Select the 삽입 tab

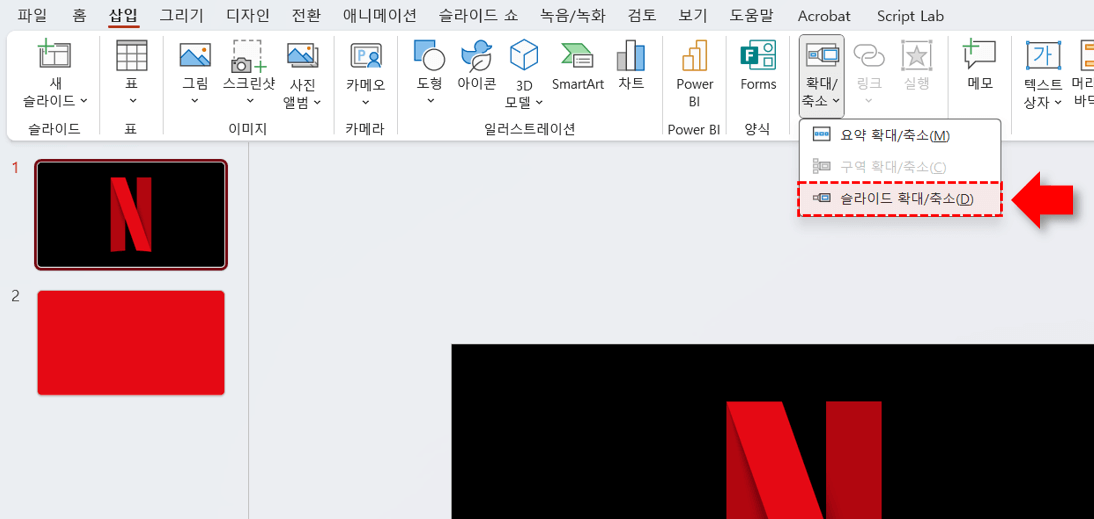click(x=123, y=15)
